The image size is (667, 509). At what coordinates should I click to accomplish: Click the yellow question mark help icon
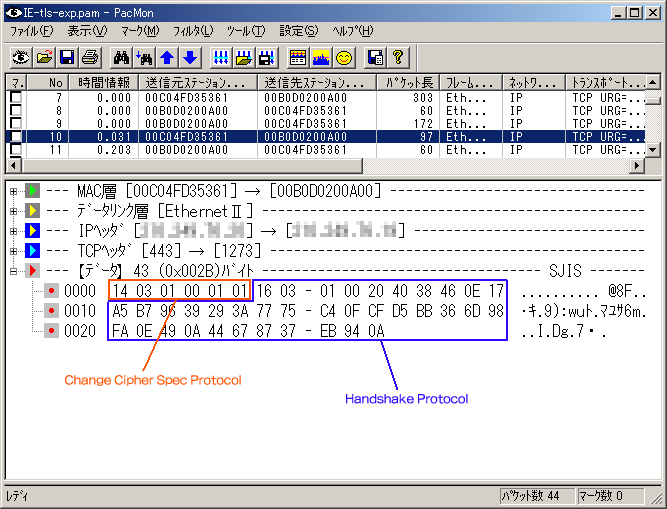398,57
